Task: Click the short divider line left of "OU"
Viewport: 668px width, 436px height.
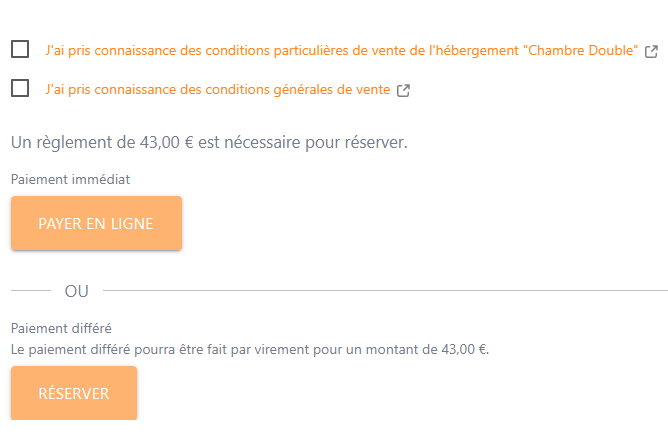Action: (x=30, y=291)
